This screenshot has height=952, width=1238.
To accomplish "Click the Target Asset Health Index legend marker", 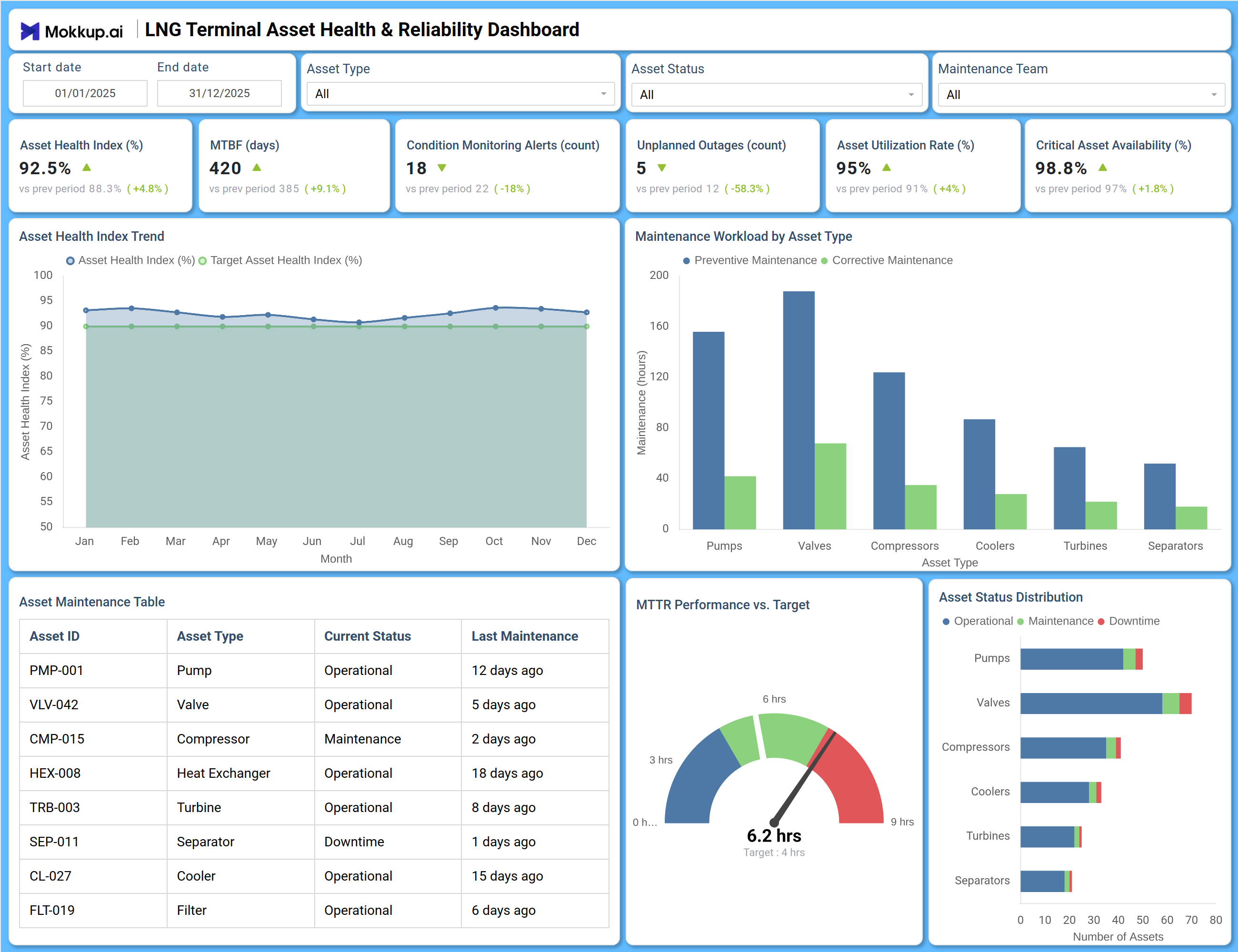I will 202,261.
